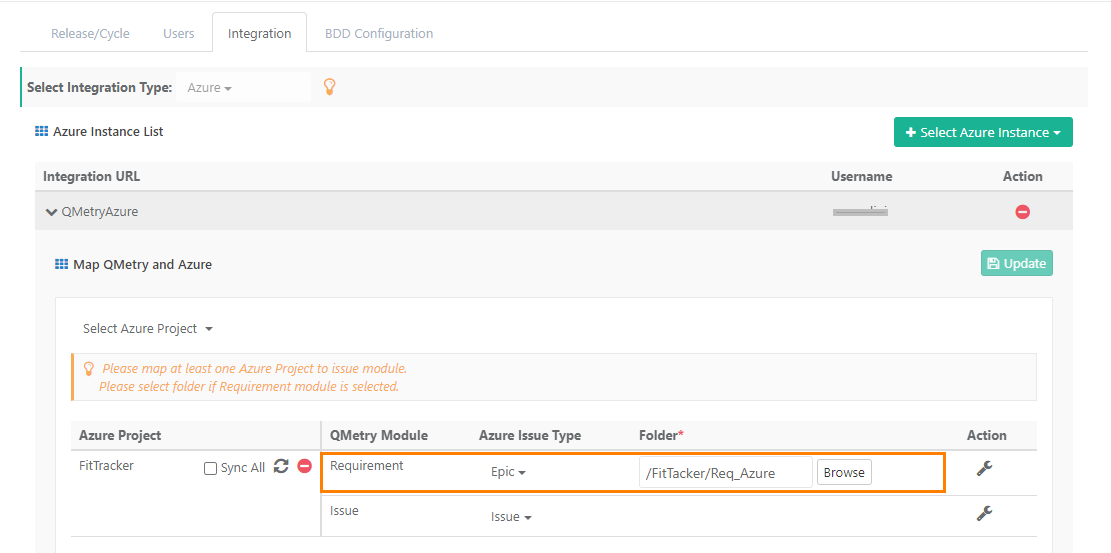
Task: Open wrench settings for Issue row
Action: (984, 513)
